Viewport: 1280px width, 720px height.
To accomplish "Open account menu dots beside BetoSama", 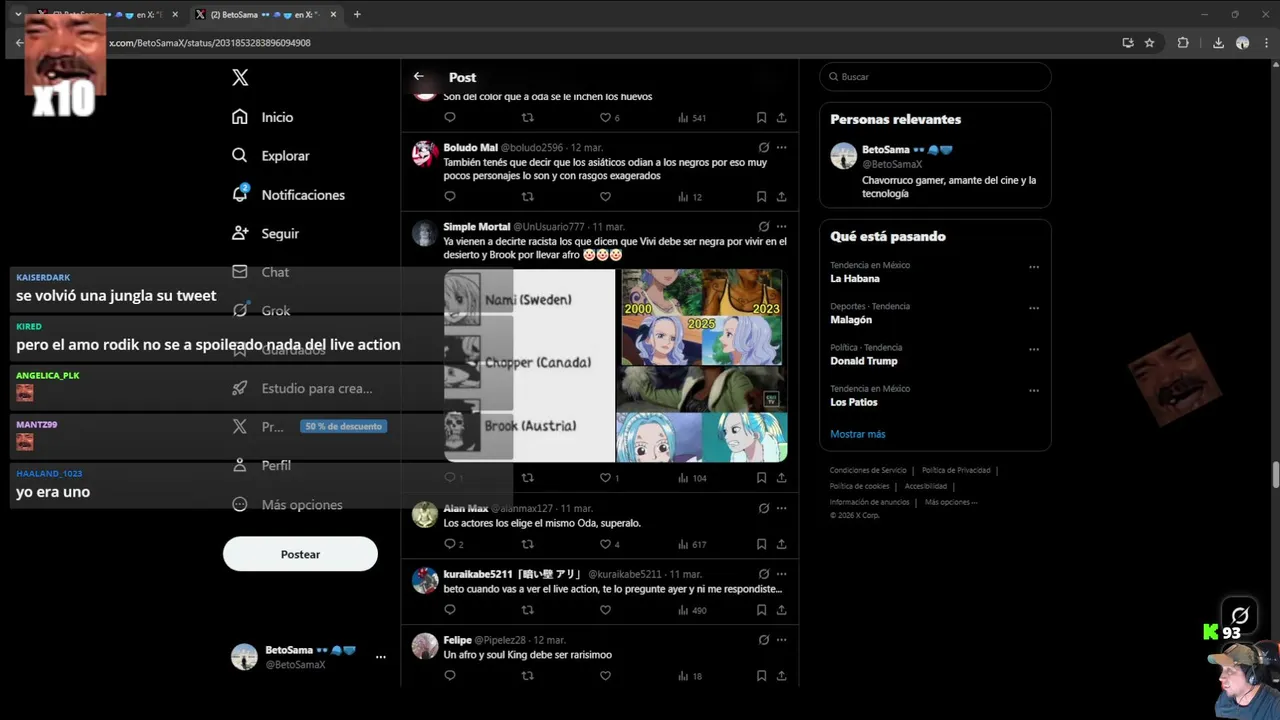I will coord(381,657).
